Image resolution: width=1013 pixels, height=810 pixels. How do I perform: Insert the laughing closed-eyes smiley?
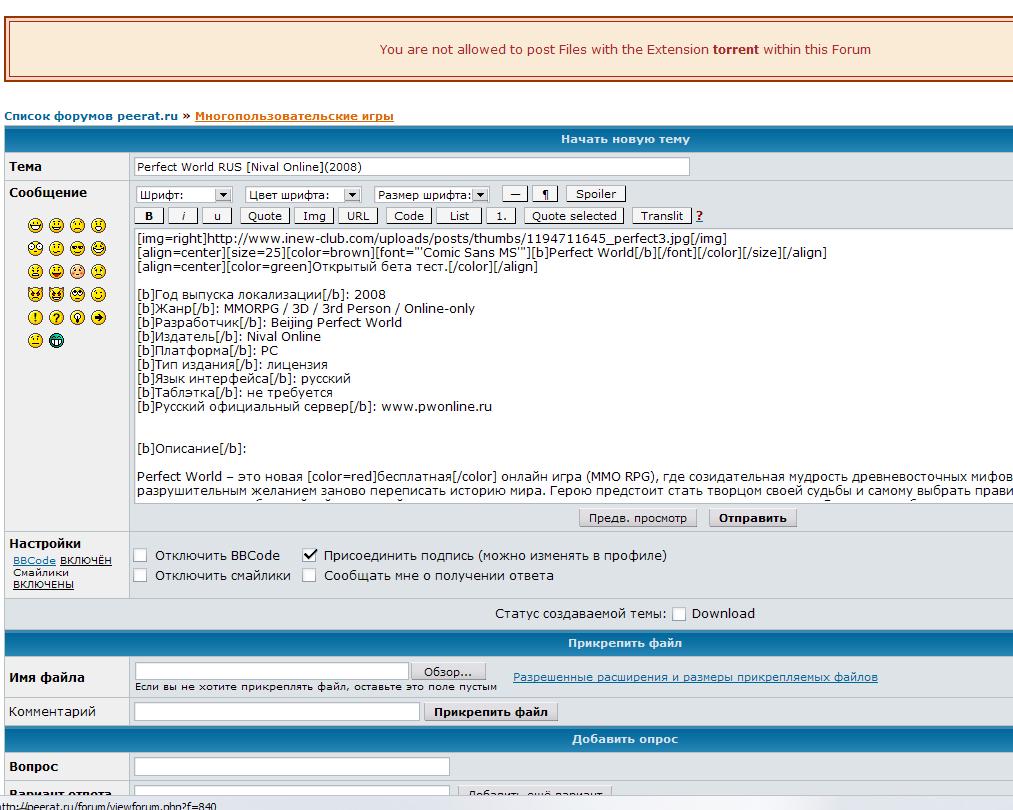coord(98,249)
